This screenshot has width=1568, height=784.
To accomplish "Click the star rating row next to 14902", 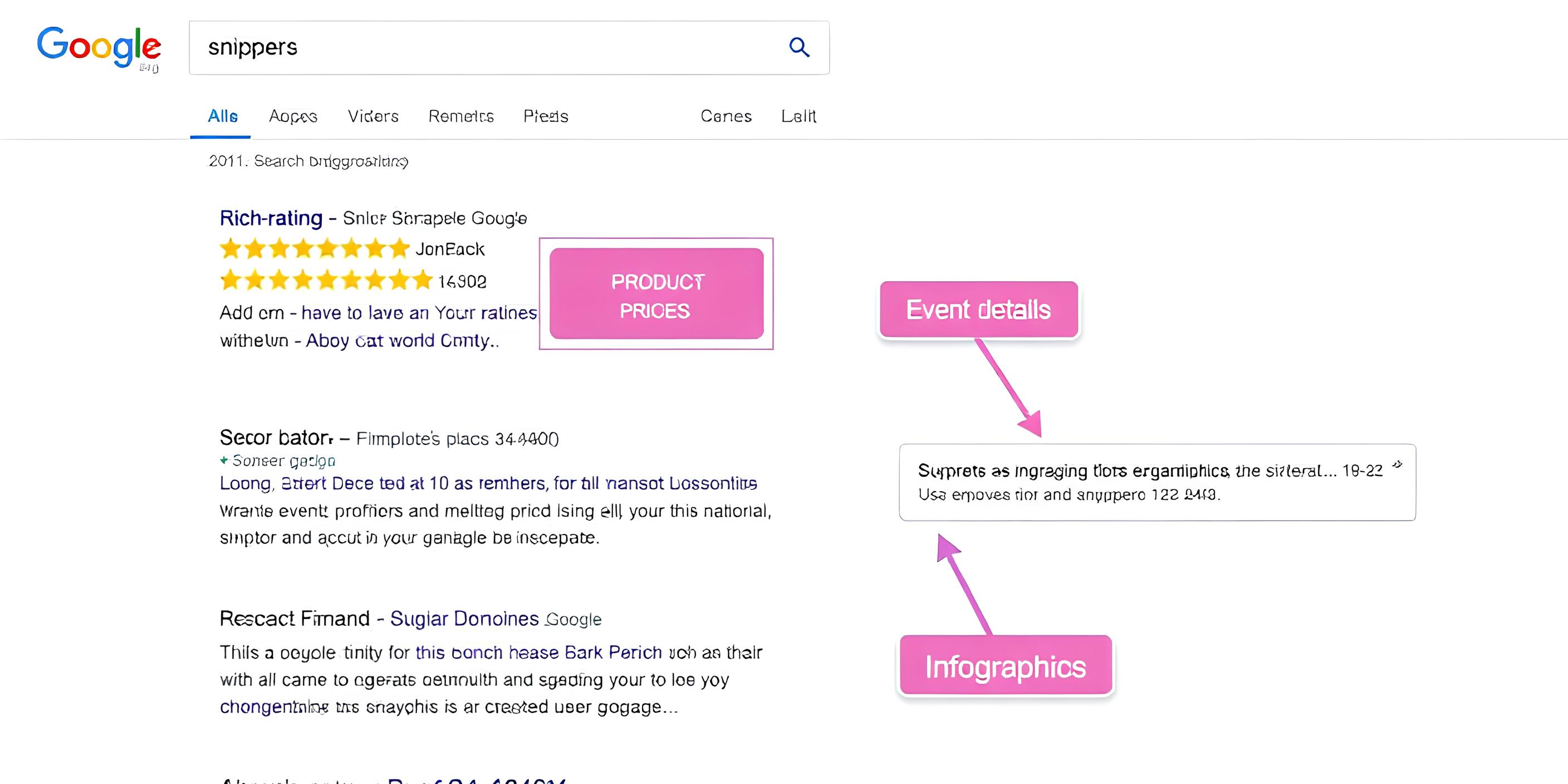I will [326, 281].
